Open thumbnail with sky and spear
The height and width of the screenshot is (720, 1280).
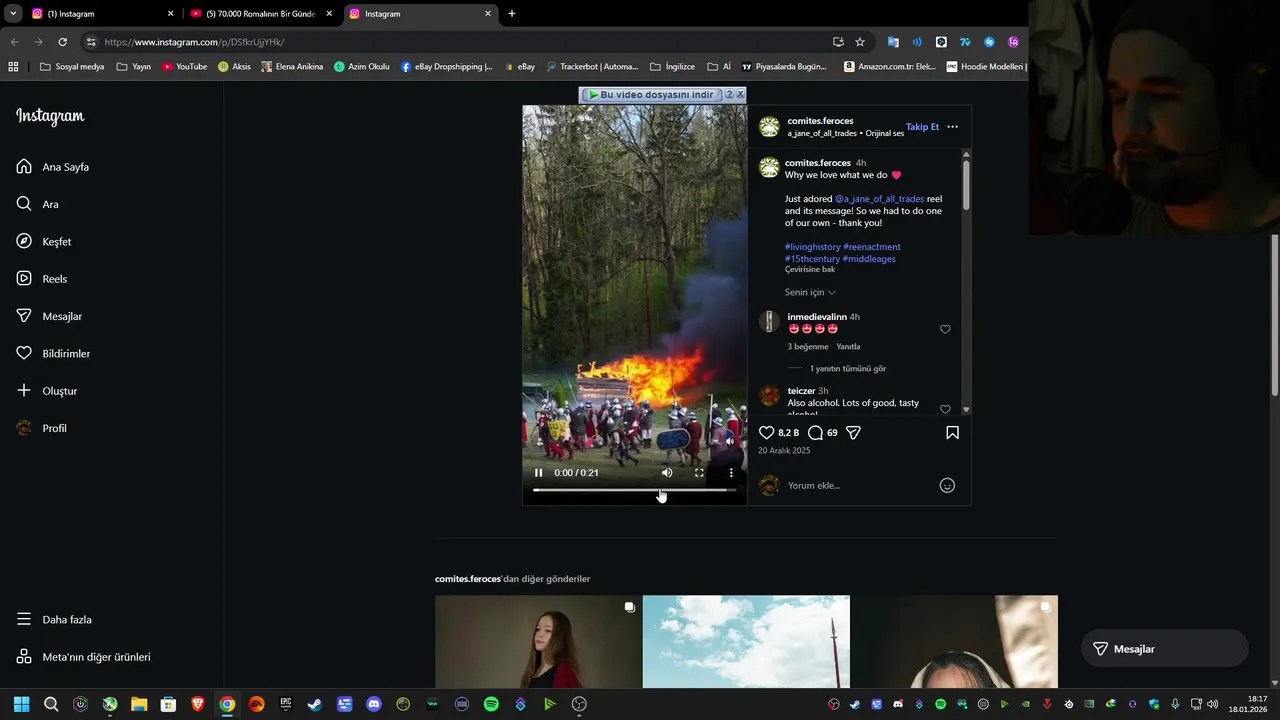(746, 642)
